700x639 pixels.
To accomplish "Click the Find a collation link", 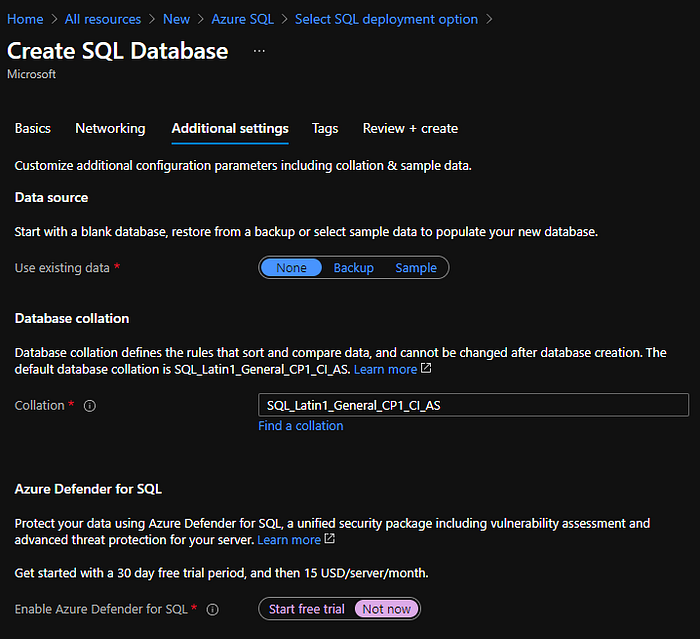I will pyautogui.click(x=301, y=426).
